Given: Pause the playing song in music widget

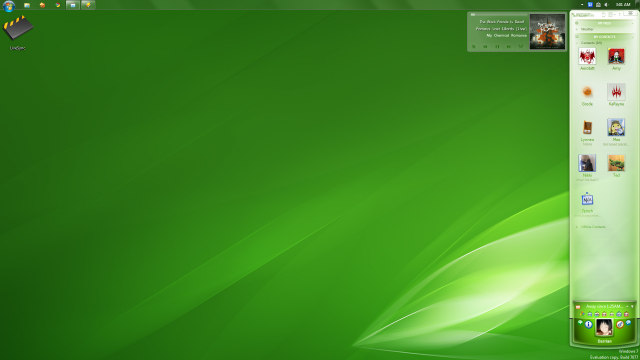Looking at the screenshot, I should 497,47.
